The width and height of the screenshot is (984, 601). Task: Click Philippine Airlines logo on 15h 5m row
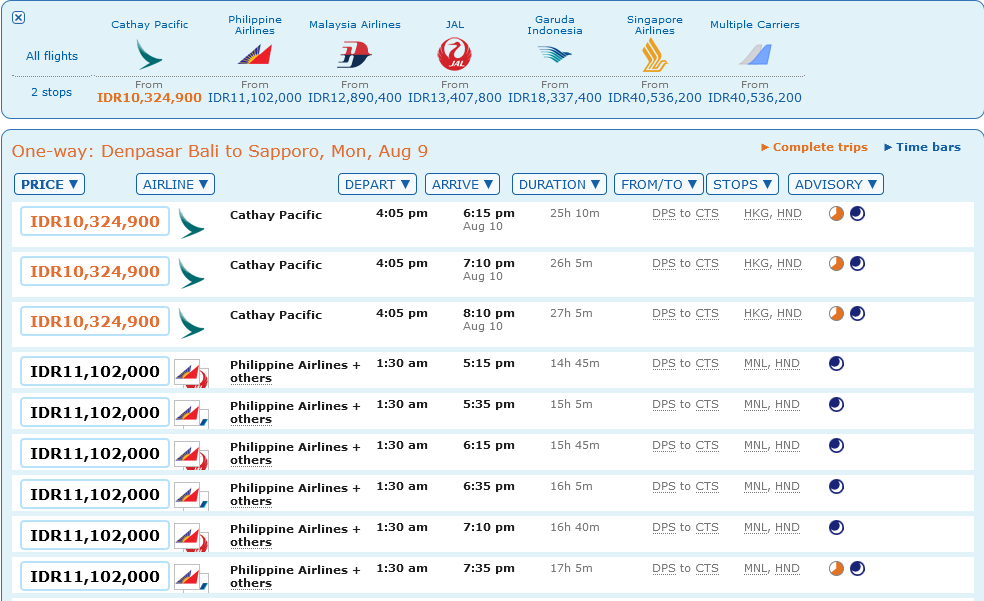191,414
